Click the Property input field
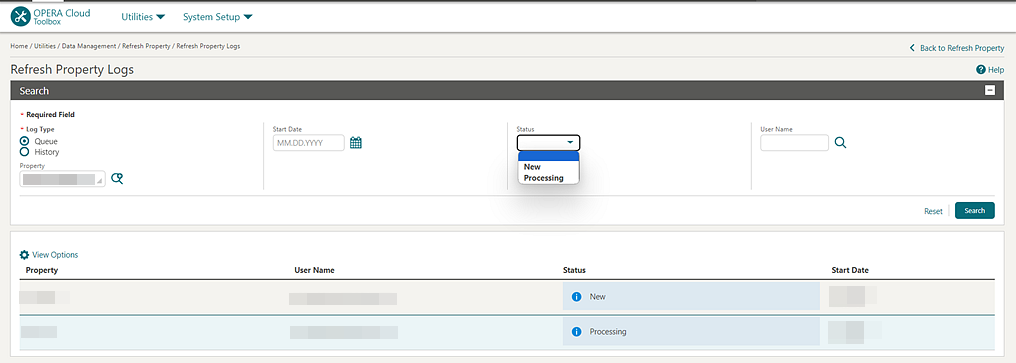The width and height of the screenshot is (1016, 363). pos(63,179)
